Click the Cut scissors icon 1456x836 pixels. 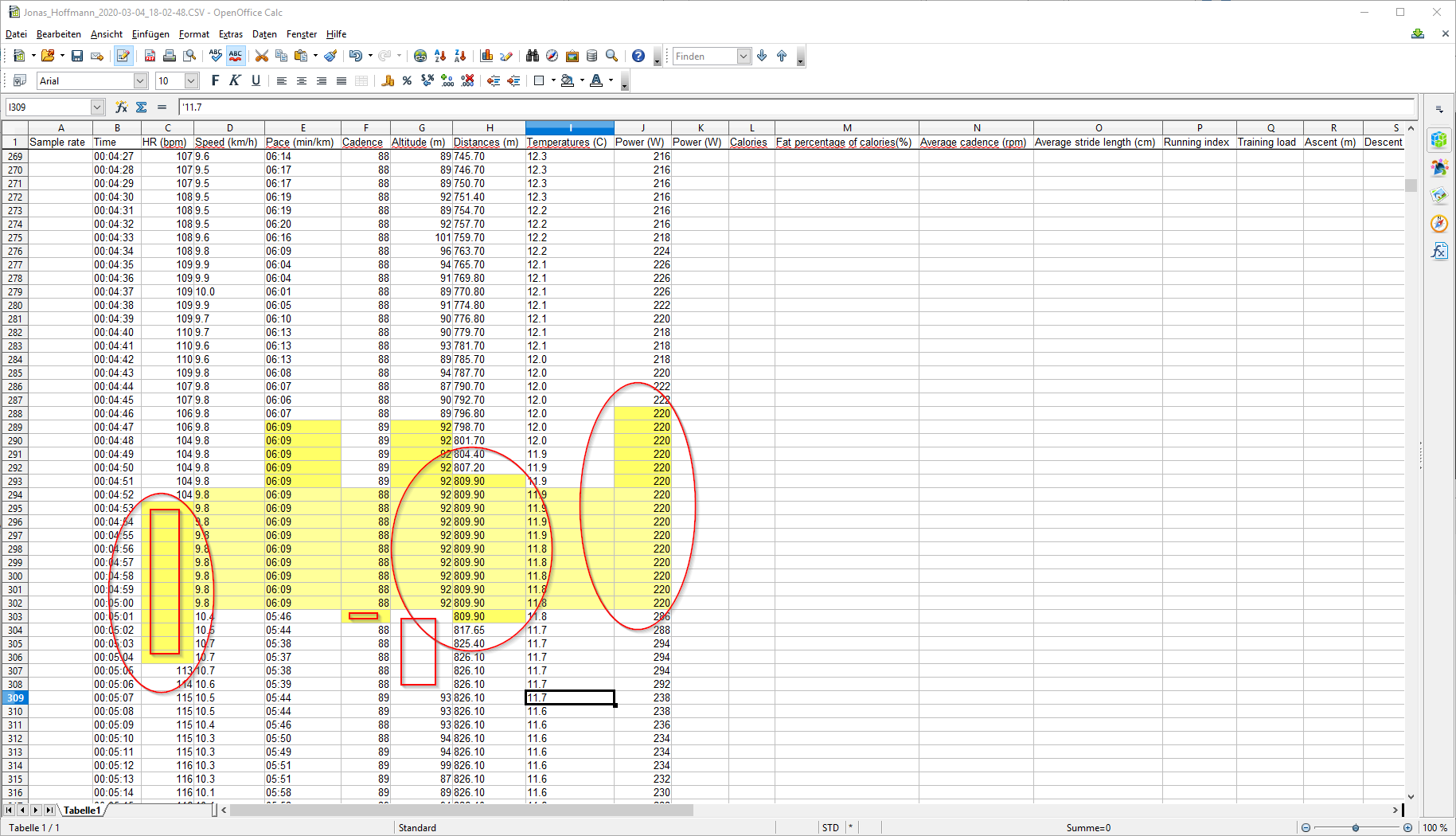point(261,56)
